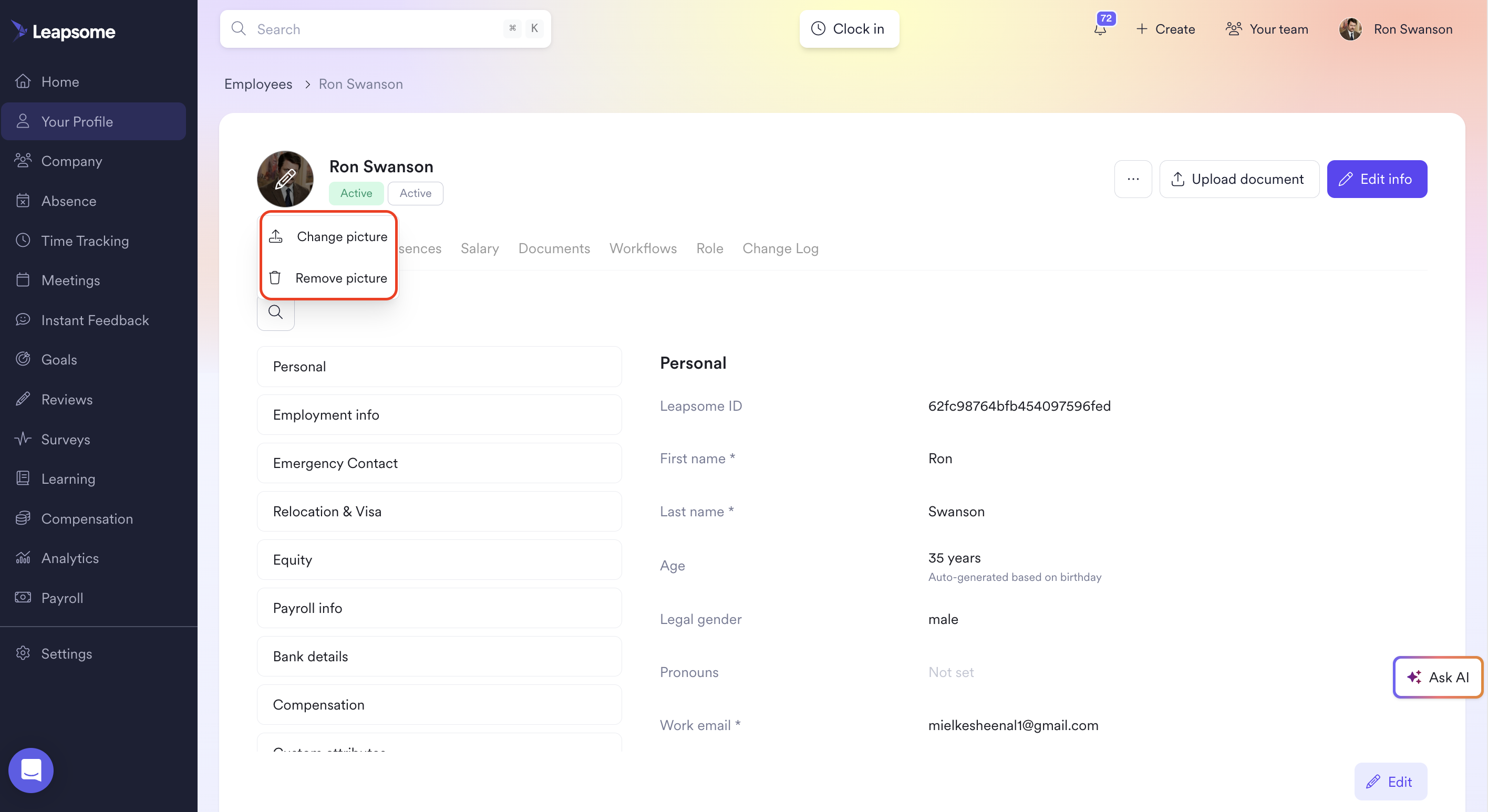Image resolution: width=1488 pixels, height=812 pixels.
Task: Open the Company section
Action: [x=94, y=161]
